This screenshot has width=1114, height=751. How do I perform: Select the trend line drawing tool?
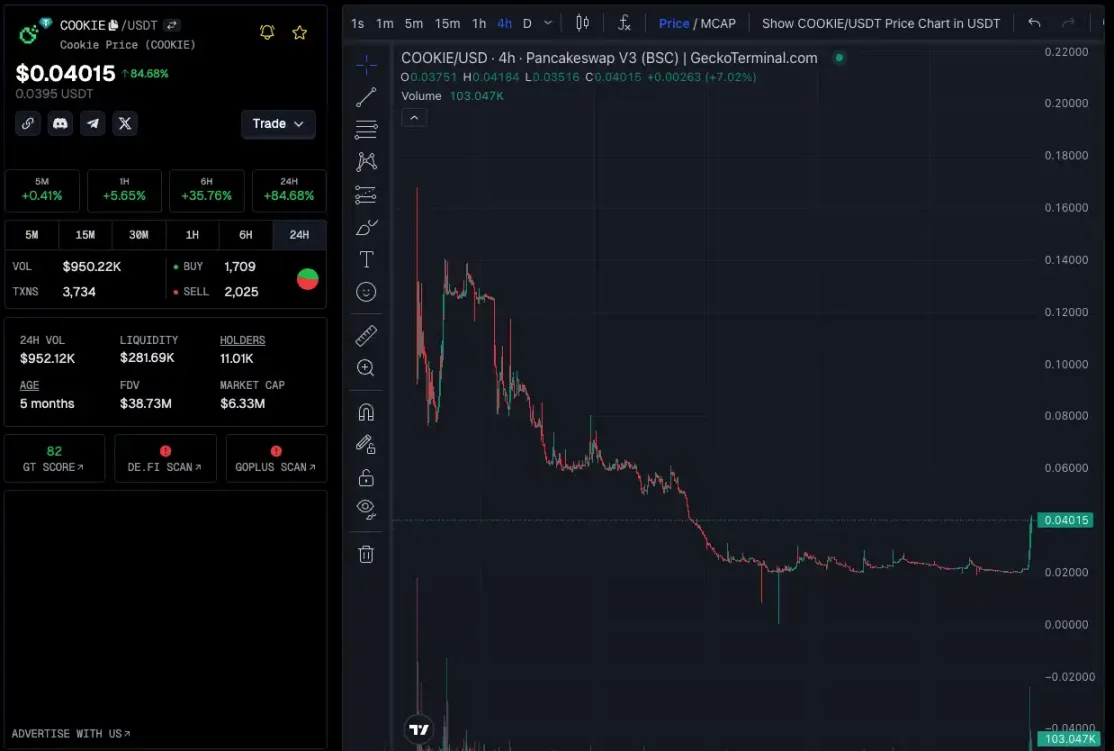coord(366,97)
